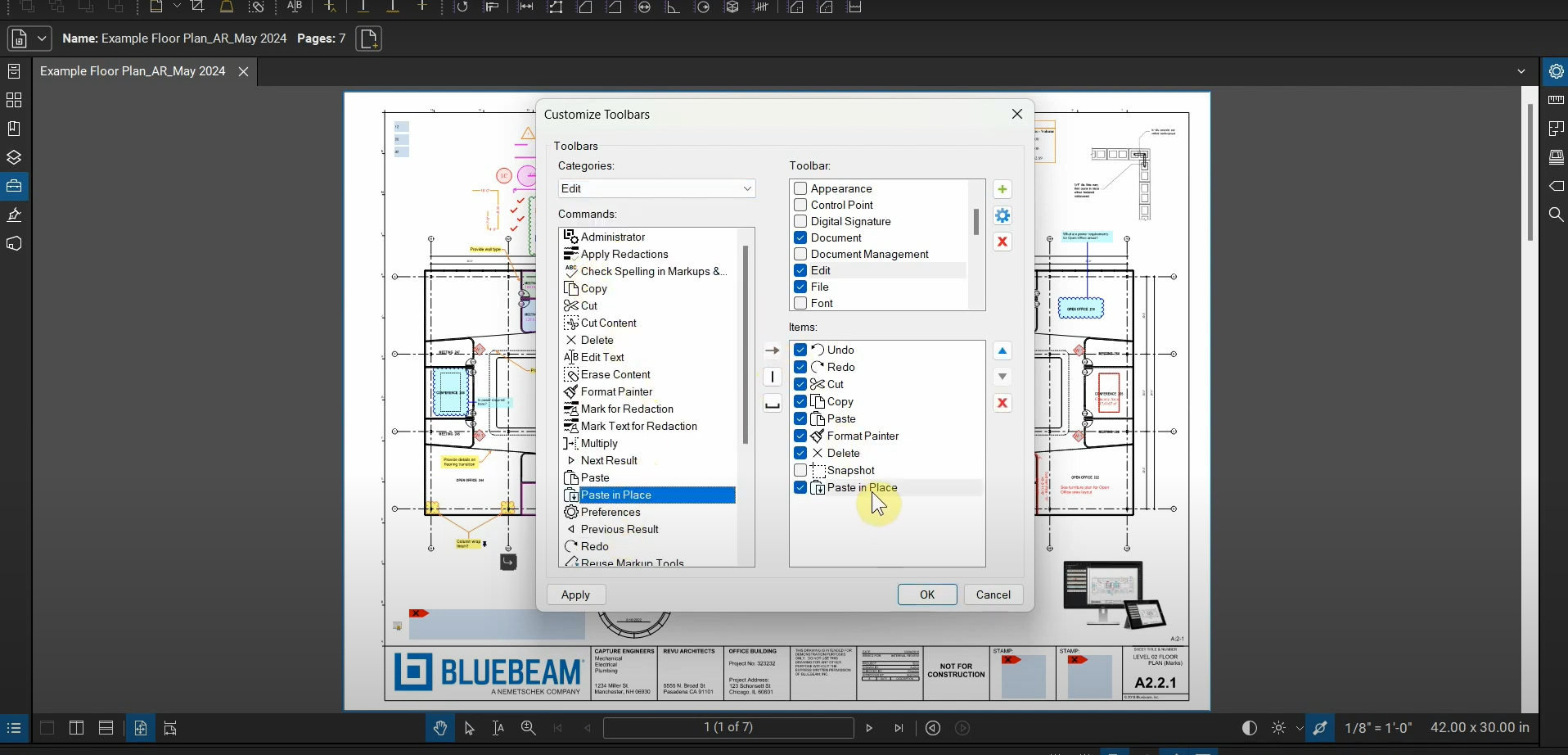This screenshot has width=1568, height=755.
Task: Select the Pan tool in the status bar
Action: (440, 727)
